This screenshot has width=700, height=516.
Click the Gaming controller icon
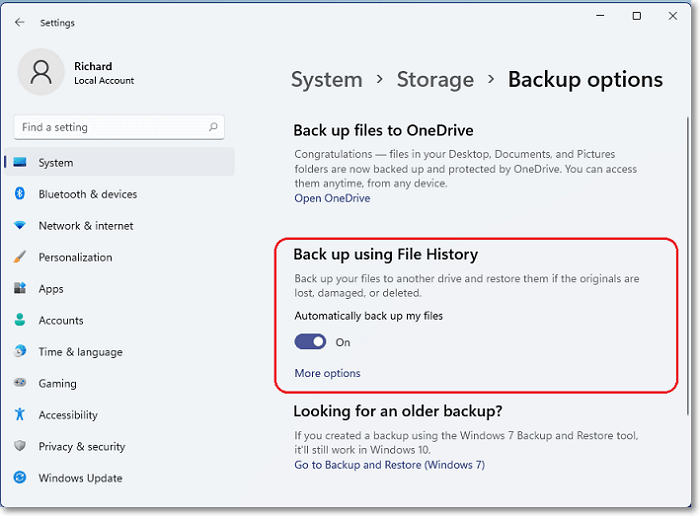20,383
